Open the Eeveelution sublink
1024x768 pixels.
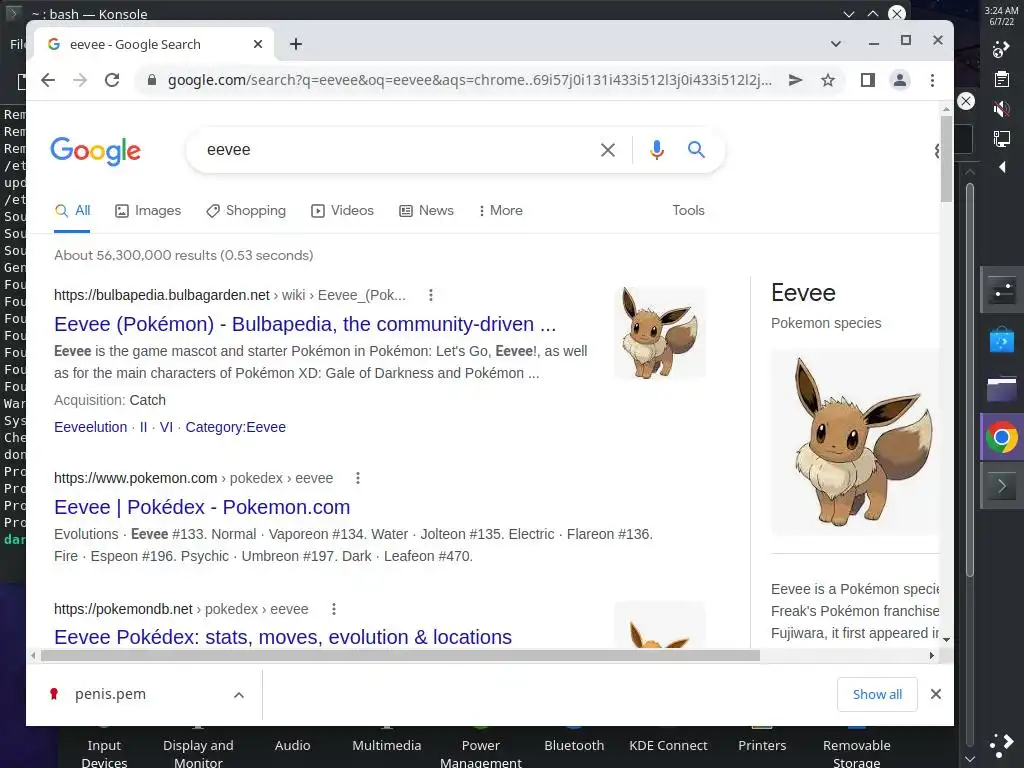(x=91, y=427)
